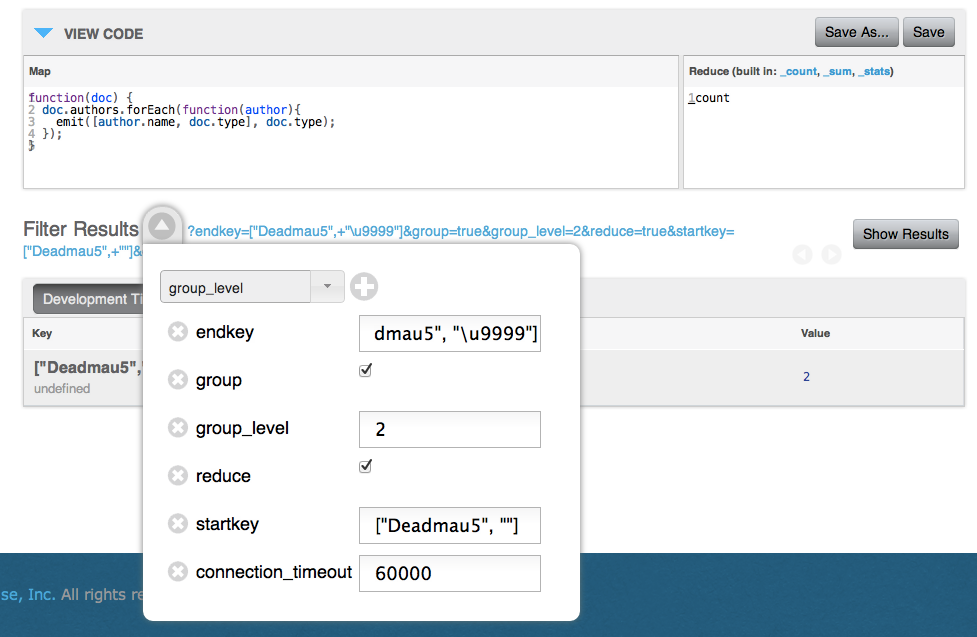Remove the endkey filter parameter
977x637 pixels.
click(x=178, y=332)
